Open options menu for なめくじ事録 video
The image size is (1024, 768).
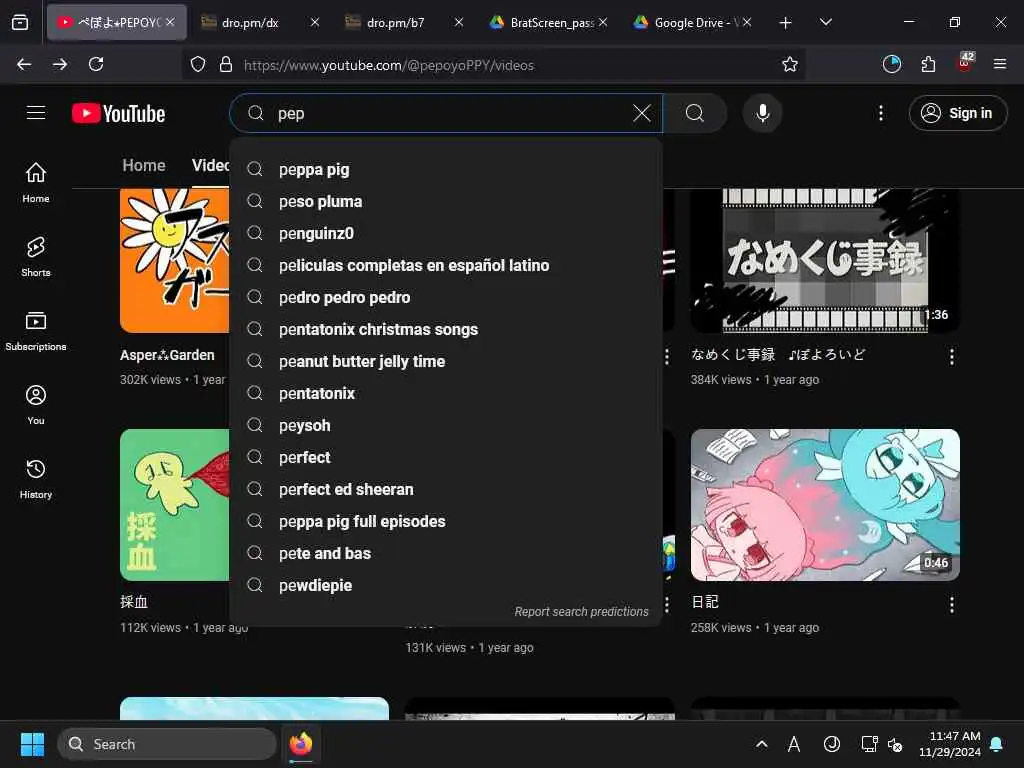(952, 357)
